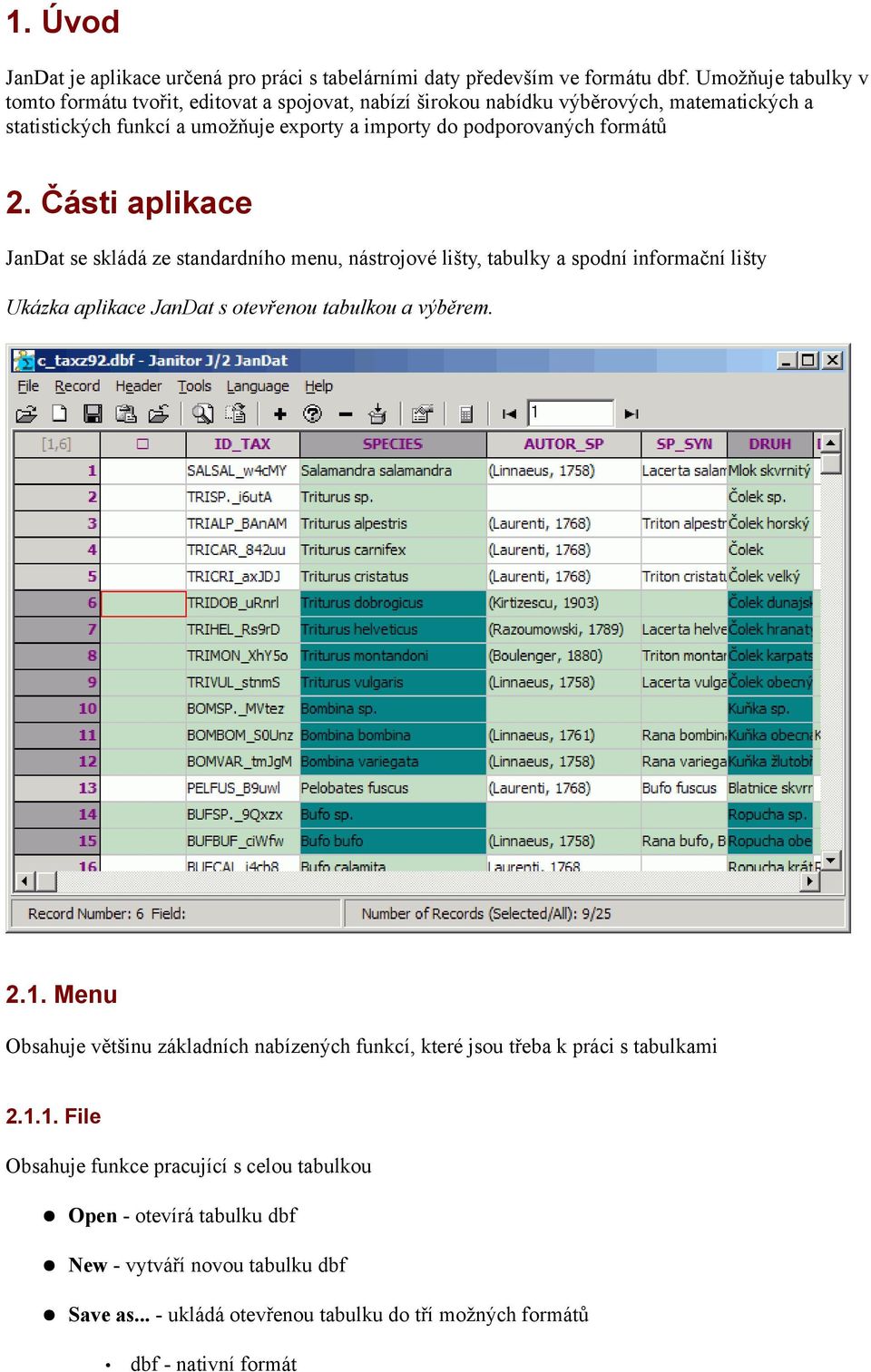Click the 'Record Number: 6 Field:' status text
Screen dimensions: 871x1372
tap(107, 913)
